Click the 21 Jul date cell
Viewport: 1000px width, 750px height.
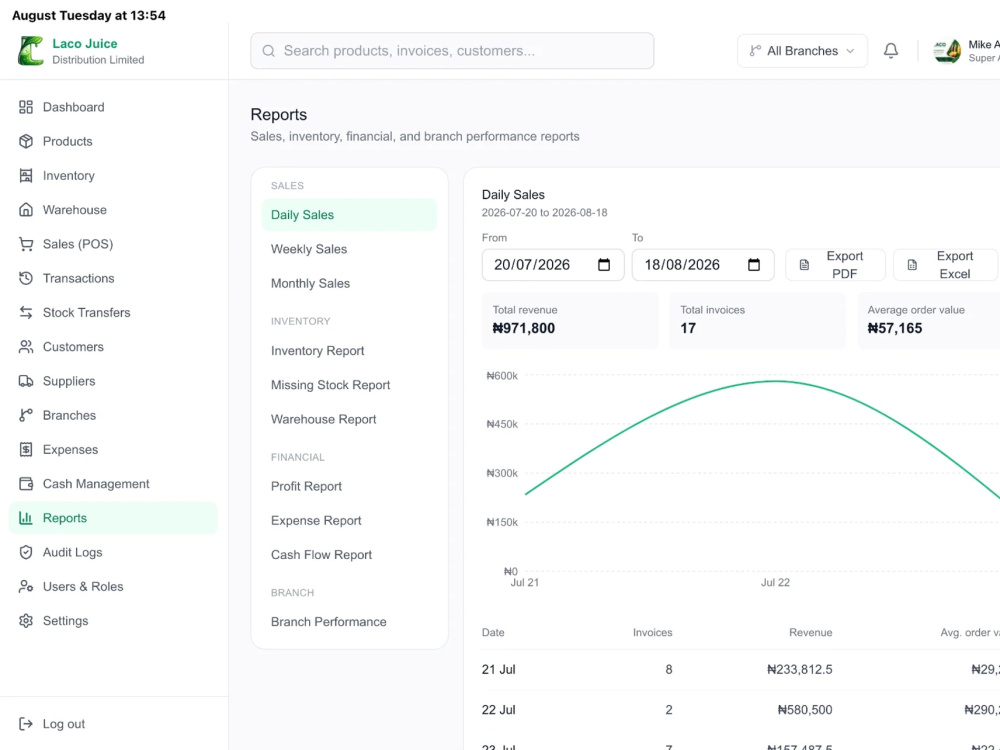[x=499, y=670]
